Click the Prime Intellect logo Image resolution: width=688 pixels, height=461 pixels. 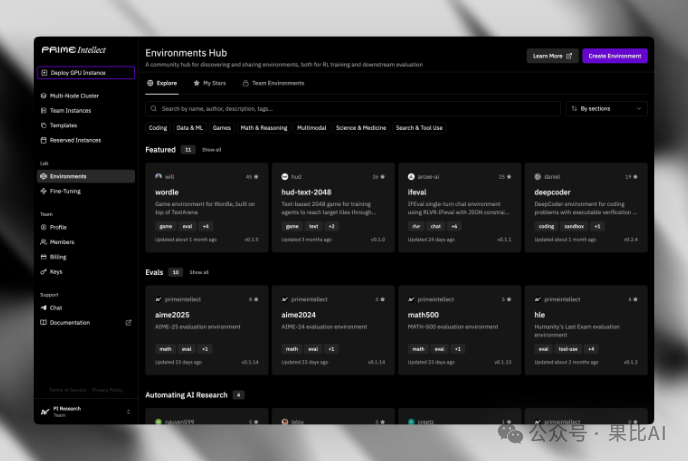74,50
